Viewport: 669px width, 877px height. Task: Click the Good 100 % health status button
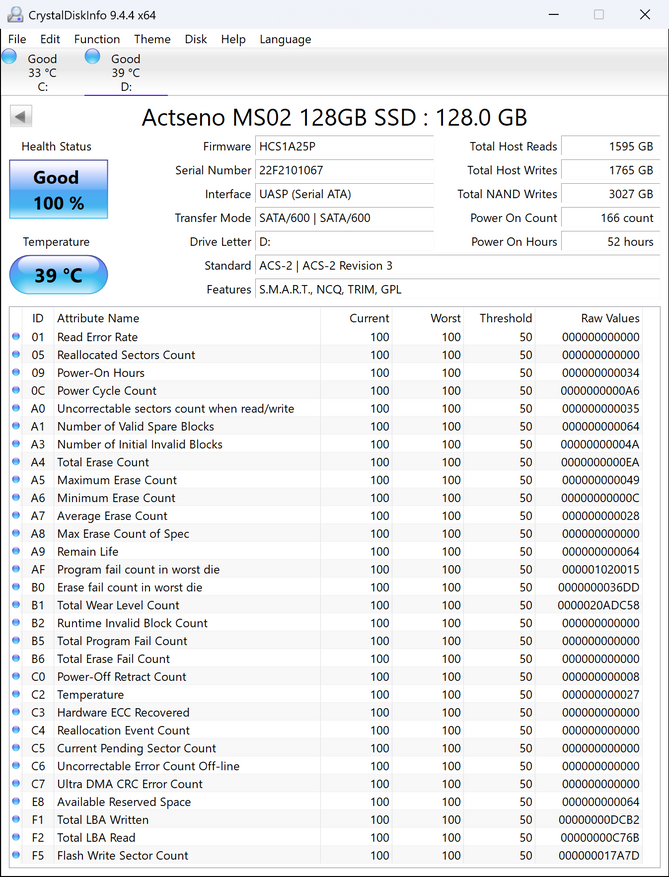coord(58,189)
